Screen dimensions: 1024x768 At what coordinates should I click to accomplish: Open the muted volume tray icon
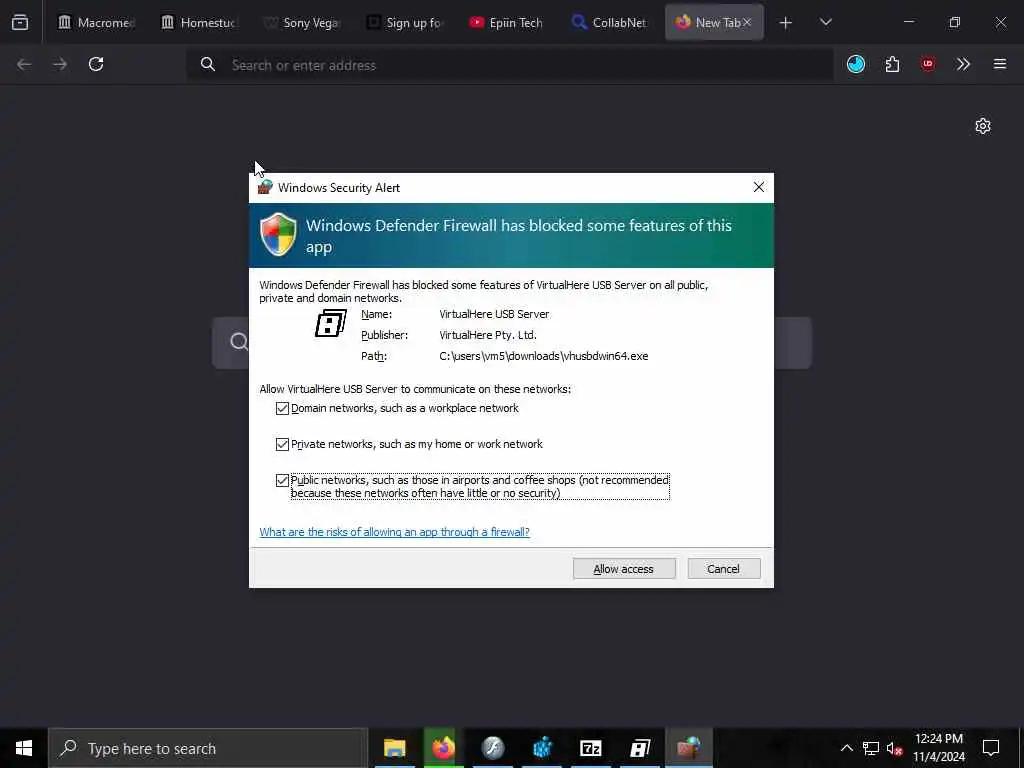click(894, 748)
